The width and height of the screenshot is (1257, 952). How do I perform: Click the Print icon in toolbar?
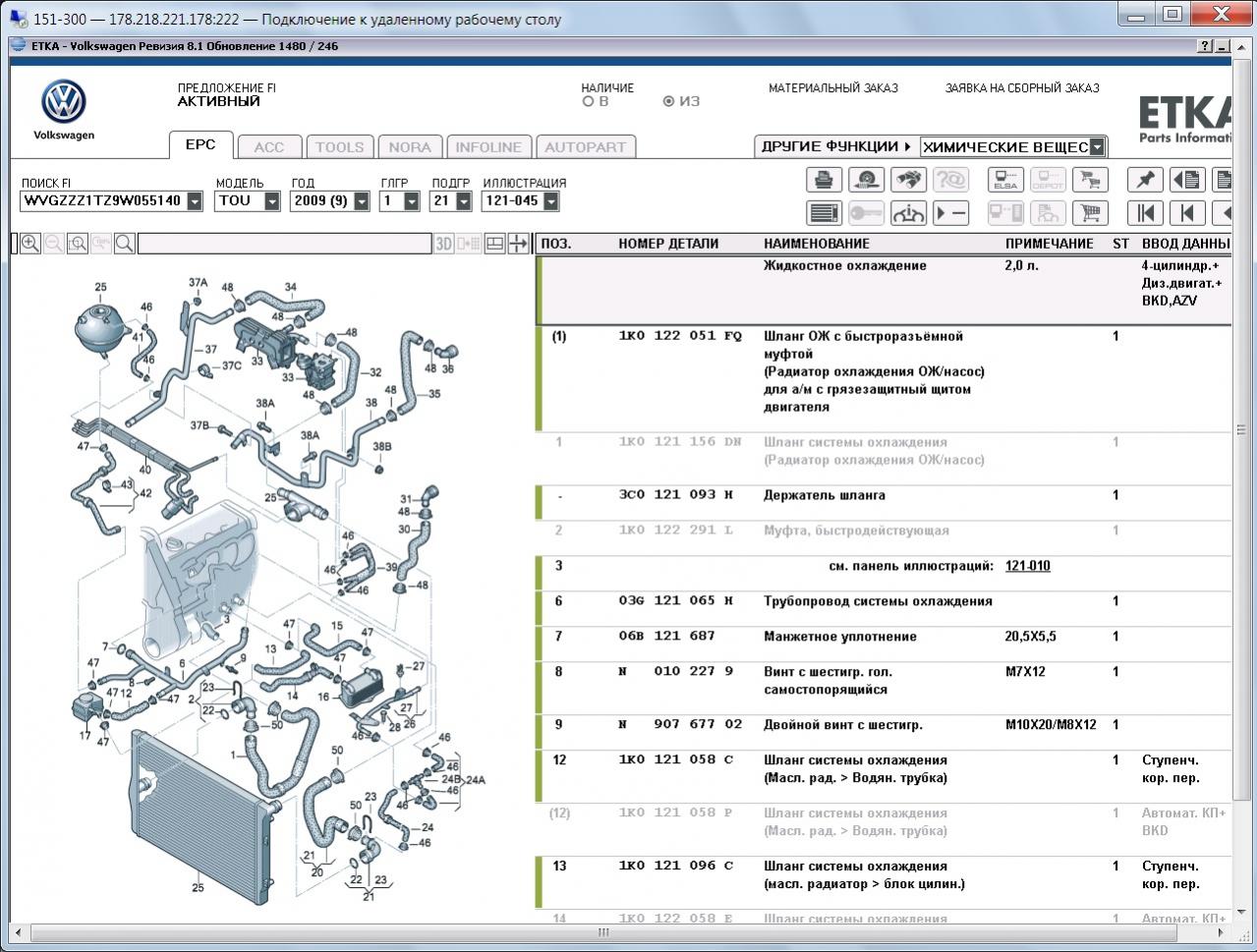(824, 180)
